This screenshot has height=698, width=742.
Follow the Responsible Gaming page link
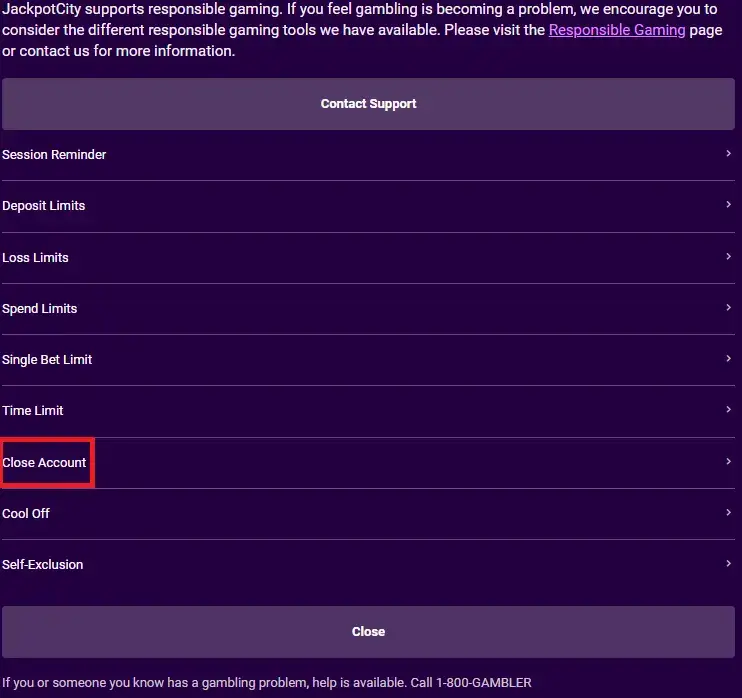point(617,30)
